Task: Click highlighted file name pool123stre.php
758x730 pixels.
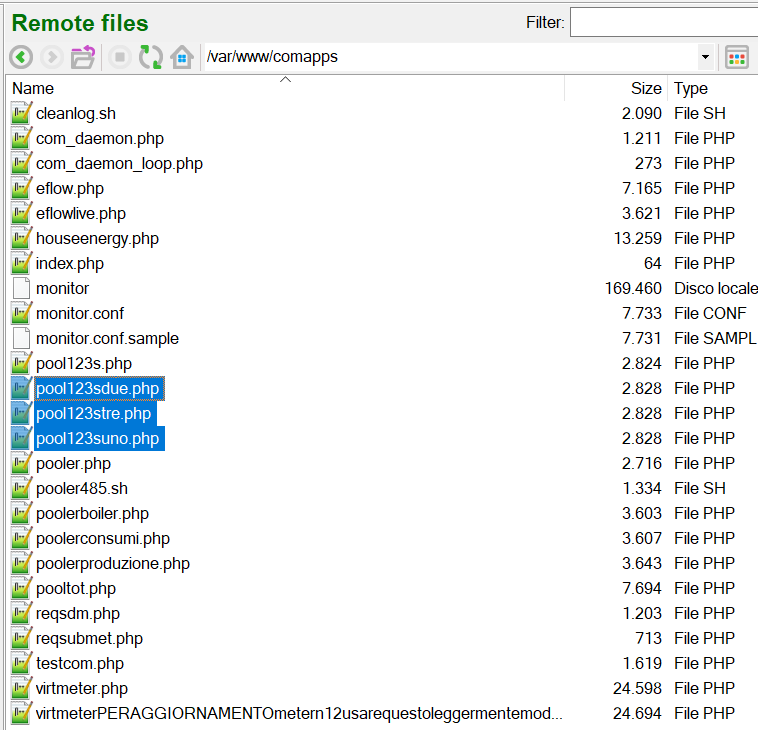Action: (95, 414)
